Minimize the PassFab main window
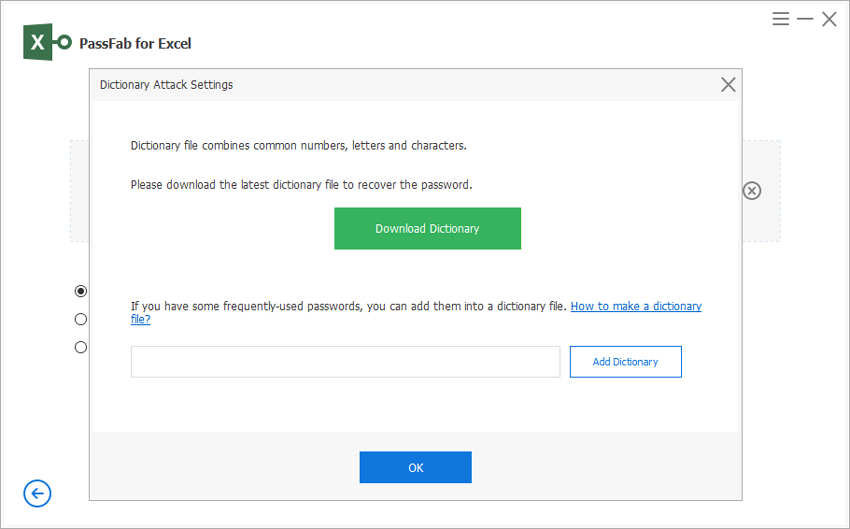 click(x=805, y=19)
